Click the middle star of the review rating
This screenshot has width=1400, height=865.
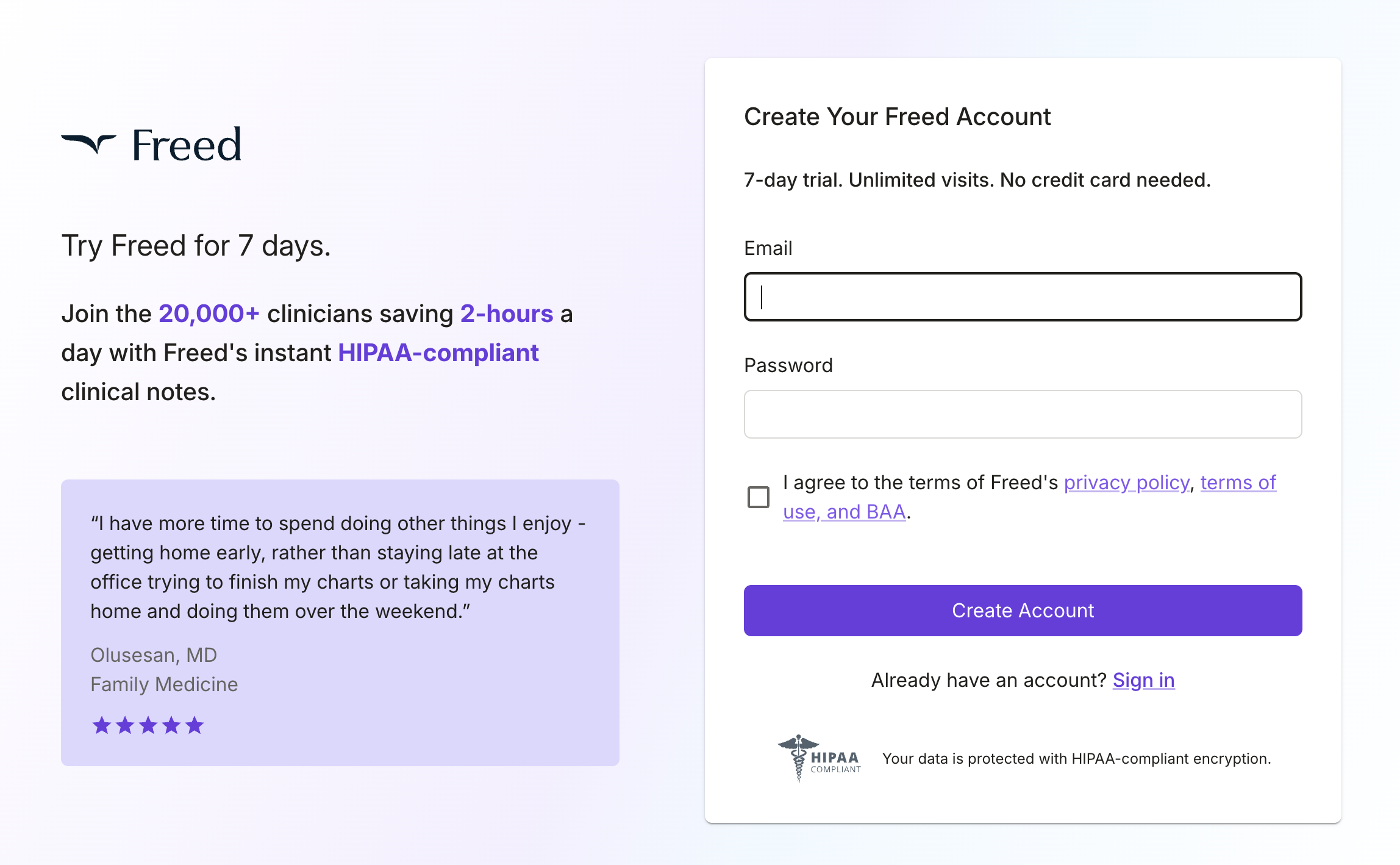[148, 725]
